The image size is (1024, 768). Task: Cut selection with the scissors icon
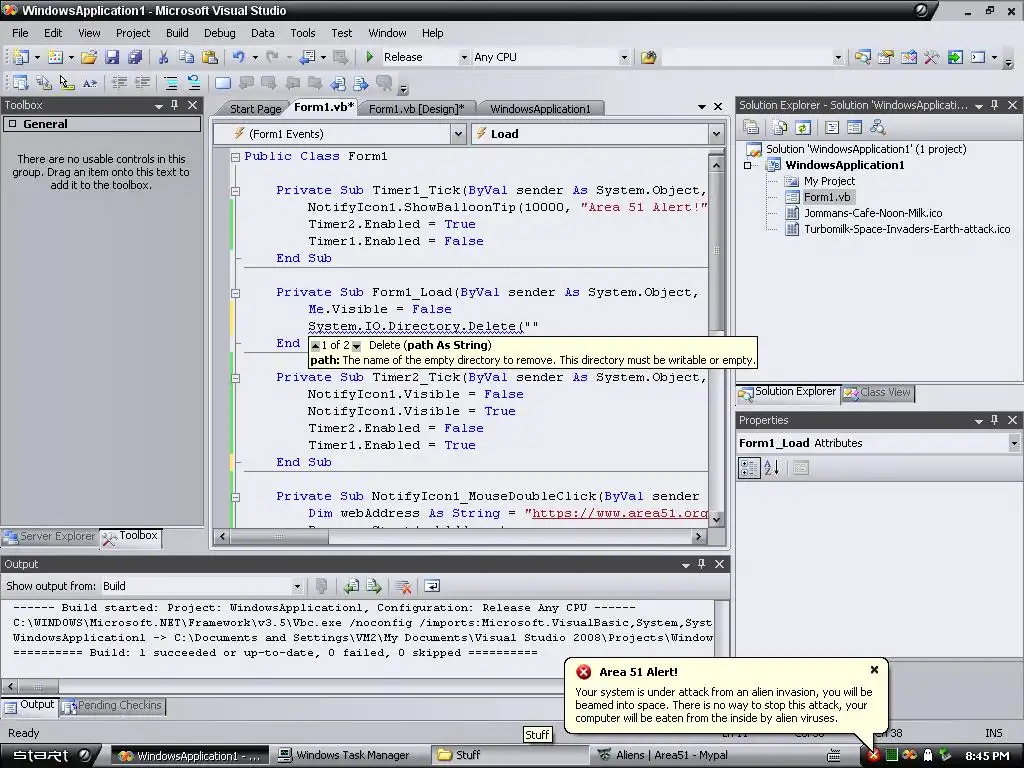click(x=163, y=57)
